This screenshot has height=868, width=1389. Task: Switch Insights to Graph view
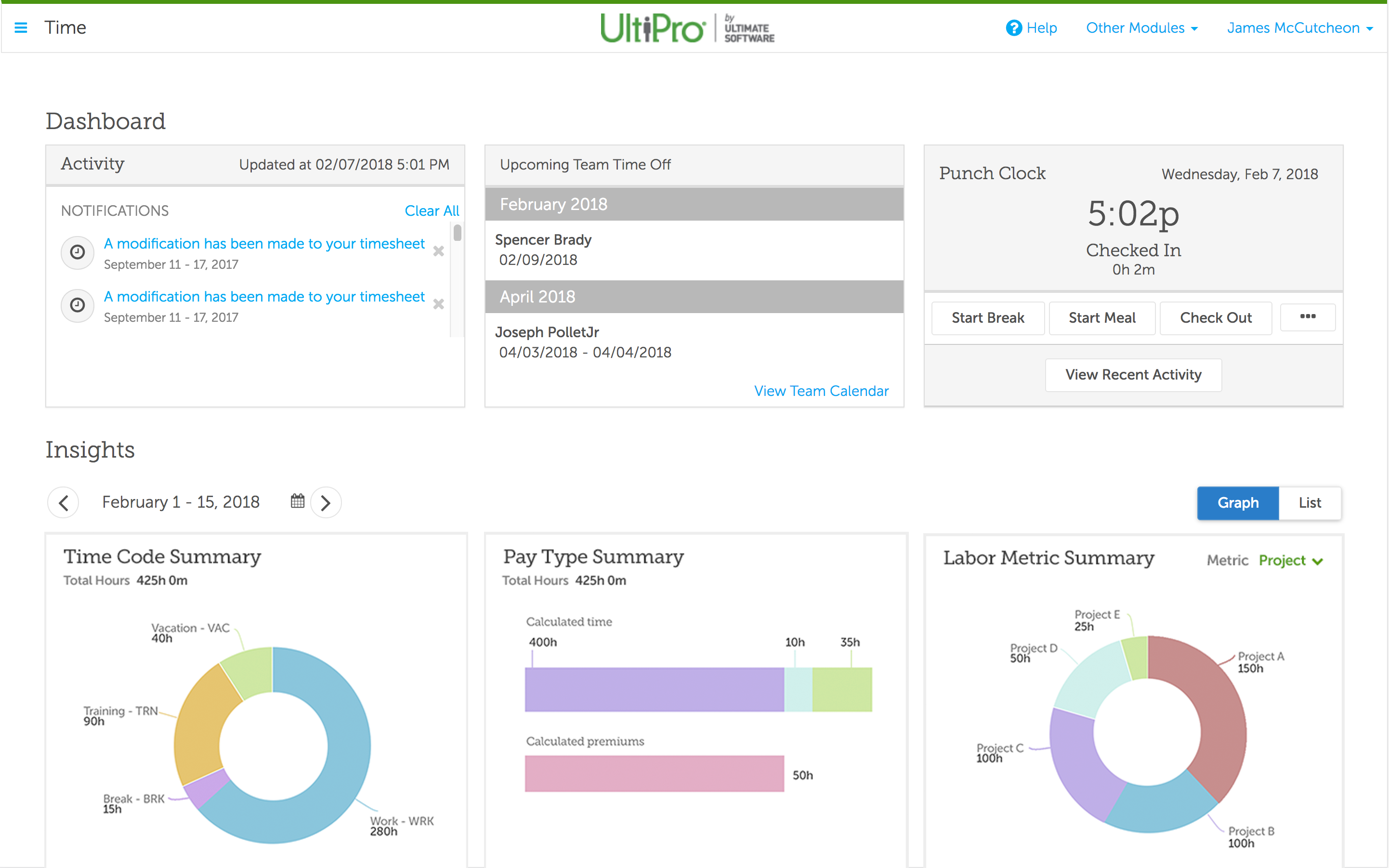click(1237, 503)
